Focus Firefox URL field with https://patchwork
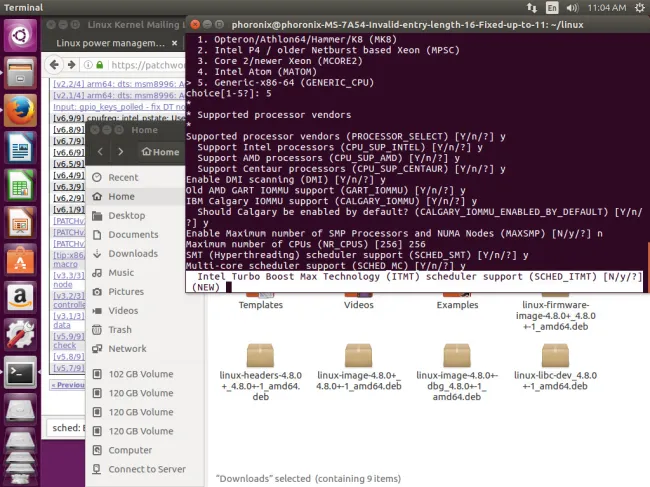Viewport: 650px width, 487px height. pyautogui.click(x=147, y=65)
